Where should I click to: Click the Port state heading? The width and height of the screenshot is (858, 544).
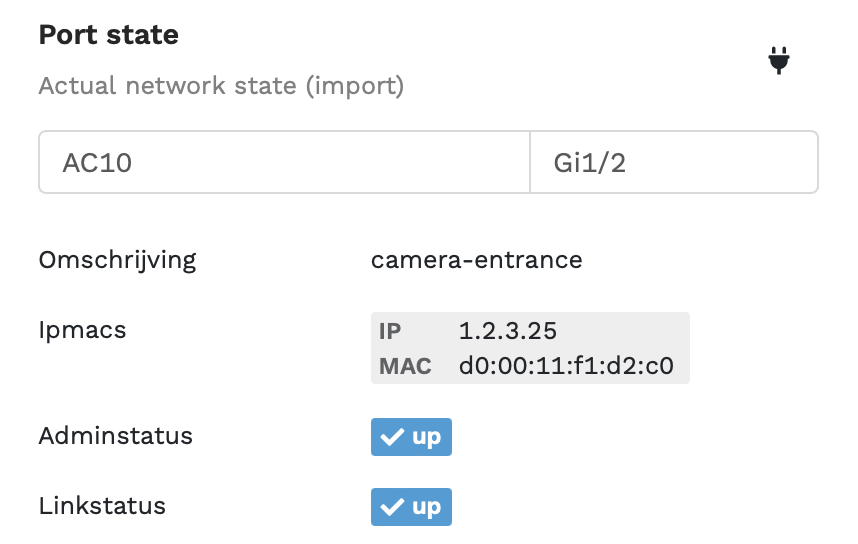pos(109,35)
